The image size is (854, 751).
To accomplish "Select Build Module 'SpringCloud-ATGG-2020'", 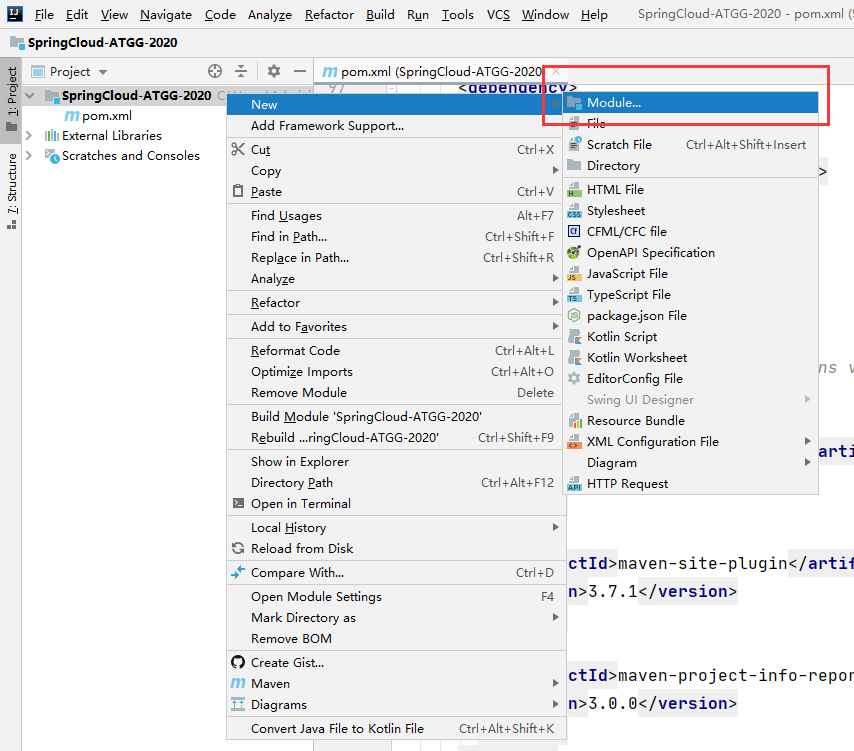I will click(x=396, y=417).
